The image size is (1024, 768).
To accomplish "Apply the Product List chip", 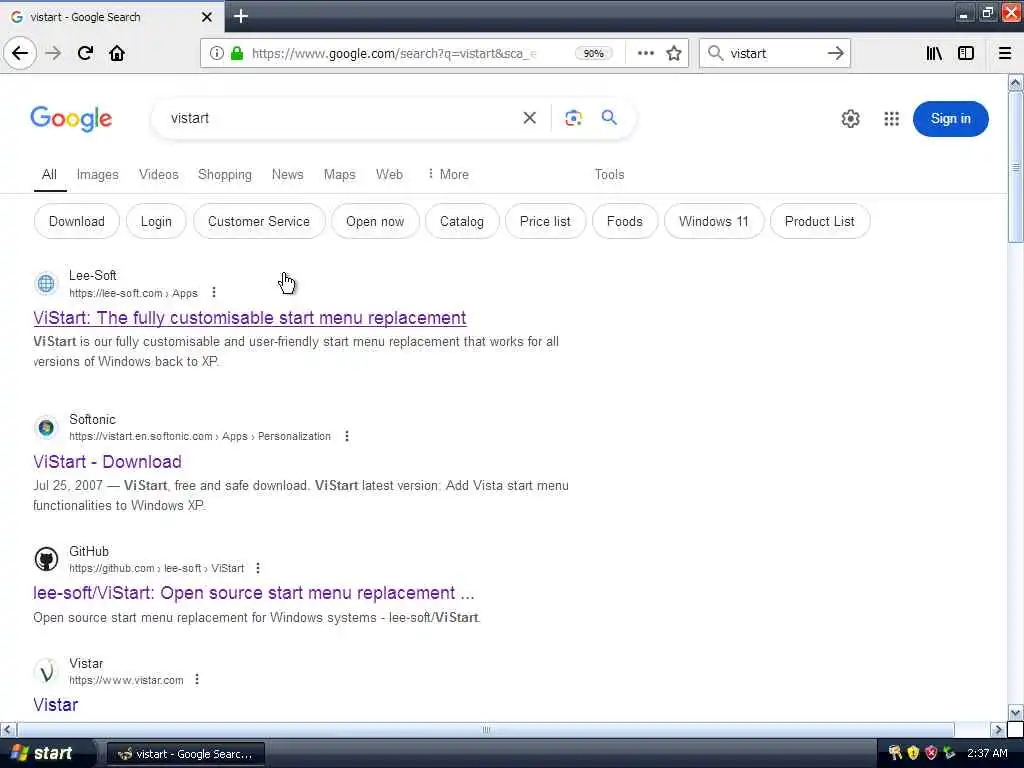I will click(820, 221).
